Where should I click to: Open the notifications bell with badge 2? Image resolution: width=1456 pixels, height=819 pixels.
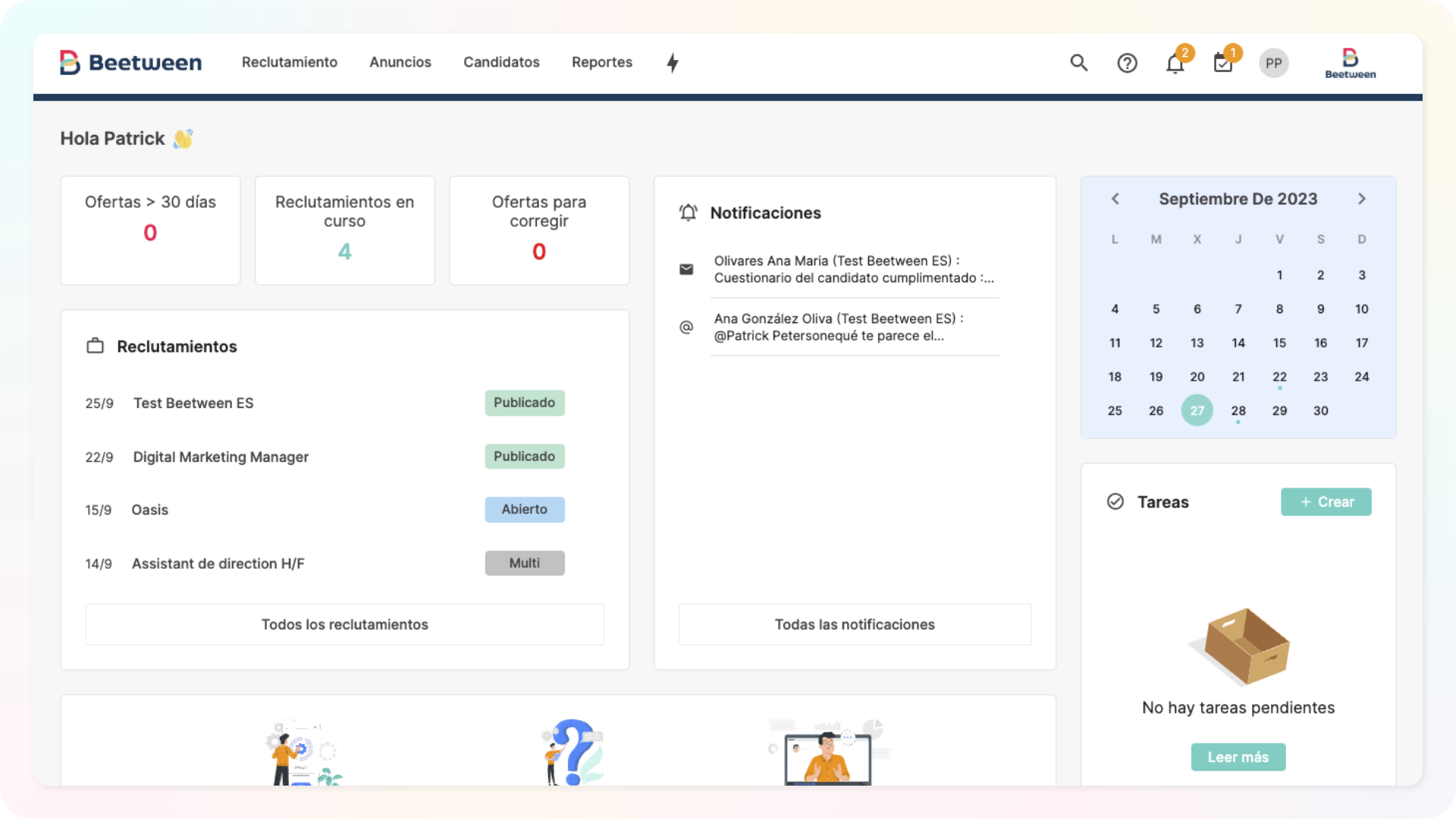click(x=1175, y=64)
